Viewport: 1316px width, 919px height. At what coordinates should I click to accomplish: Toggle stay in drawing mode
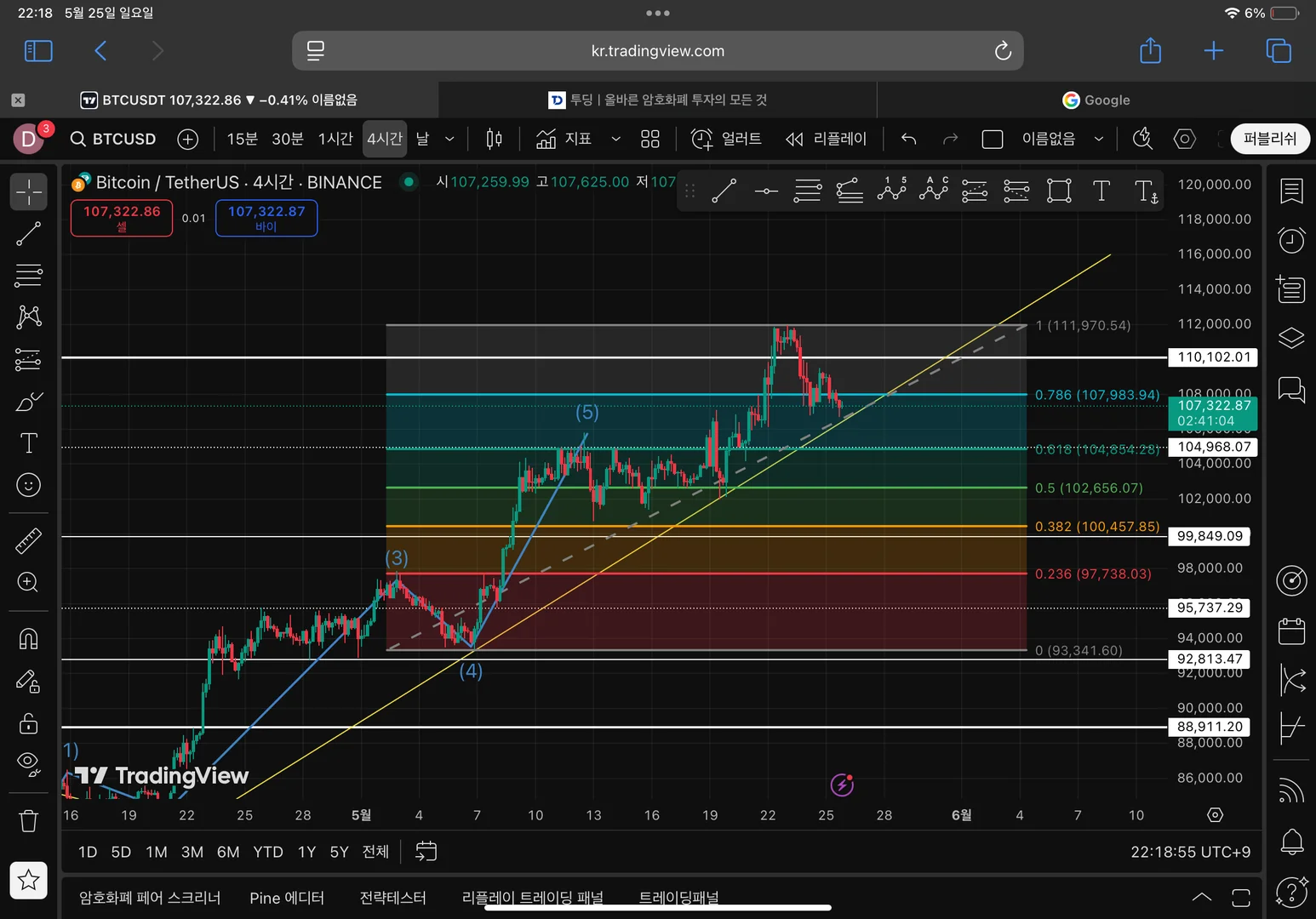[x=28, y=681]
